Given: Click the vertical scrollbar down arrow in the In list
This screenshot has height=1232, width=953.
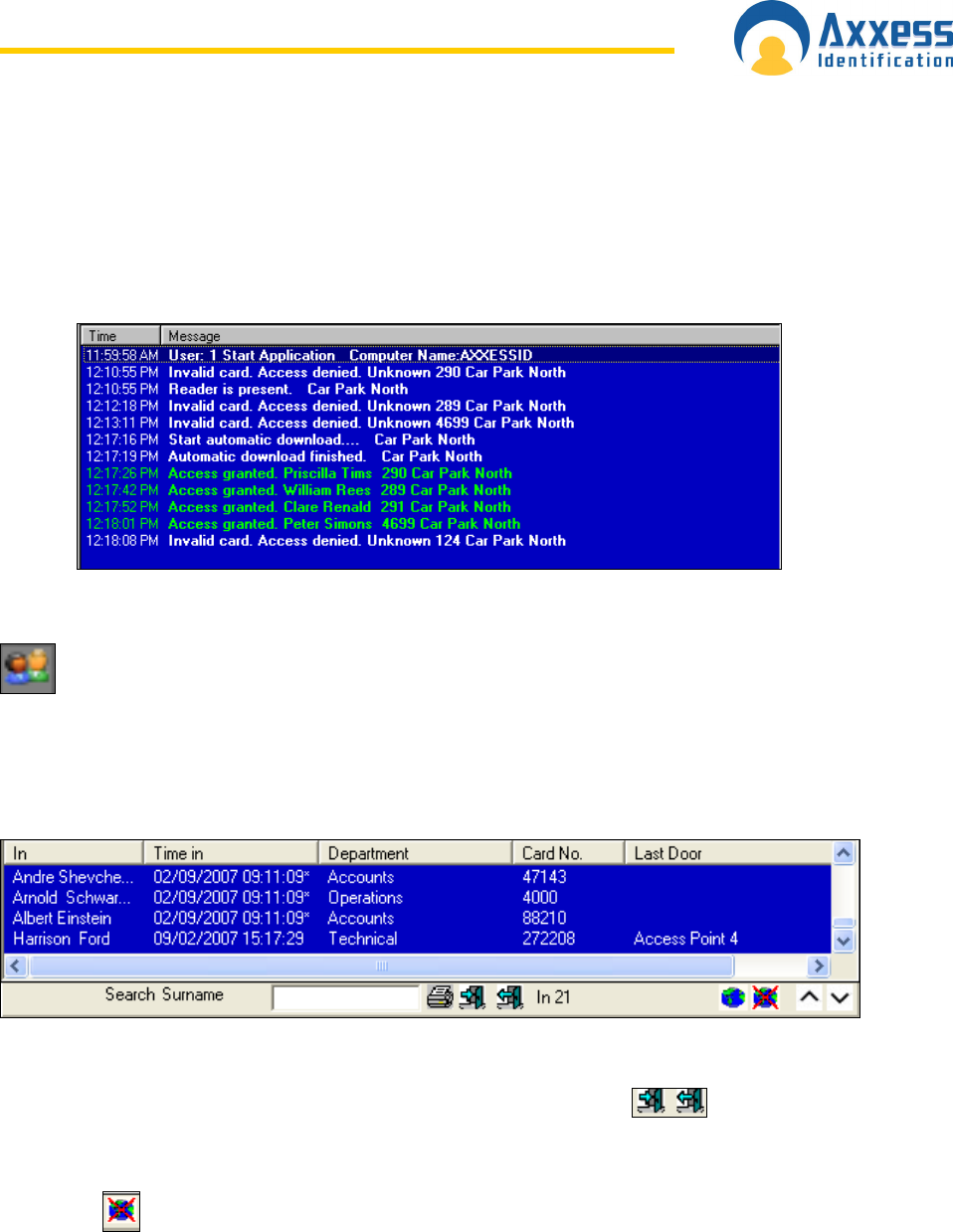Looking at the screenshot, I should 844,940.
